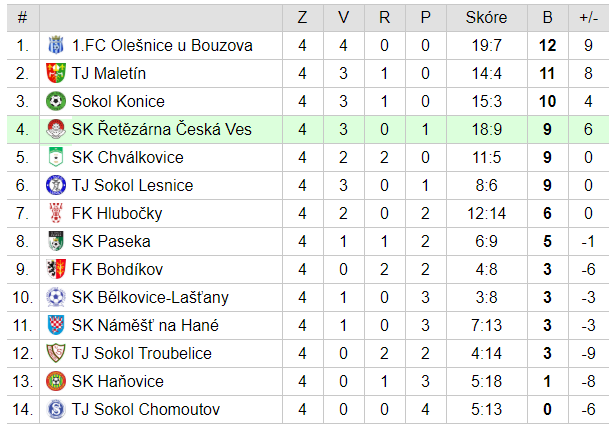The image size is (614, 428).
Task: Click the FK Bohdíkov coat of arms
Action: (56, 269)
